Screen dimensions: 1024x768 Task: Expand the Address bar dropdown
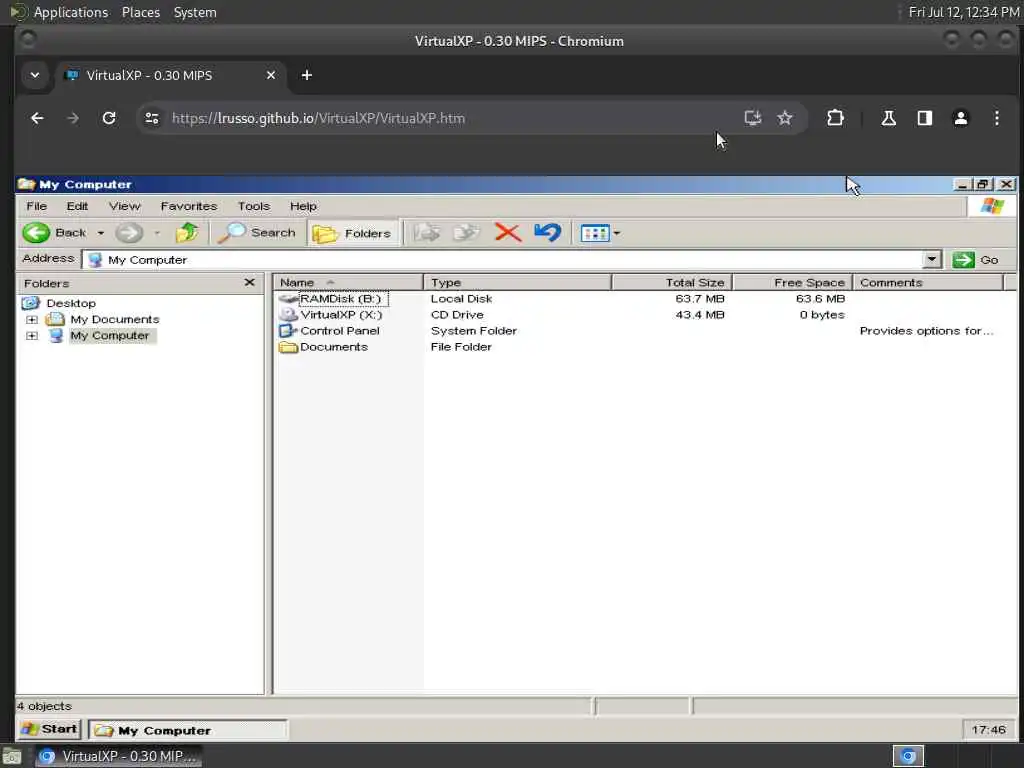click(x=932, y=259)
